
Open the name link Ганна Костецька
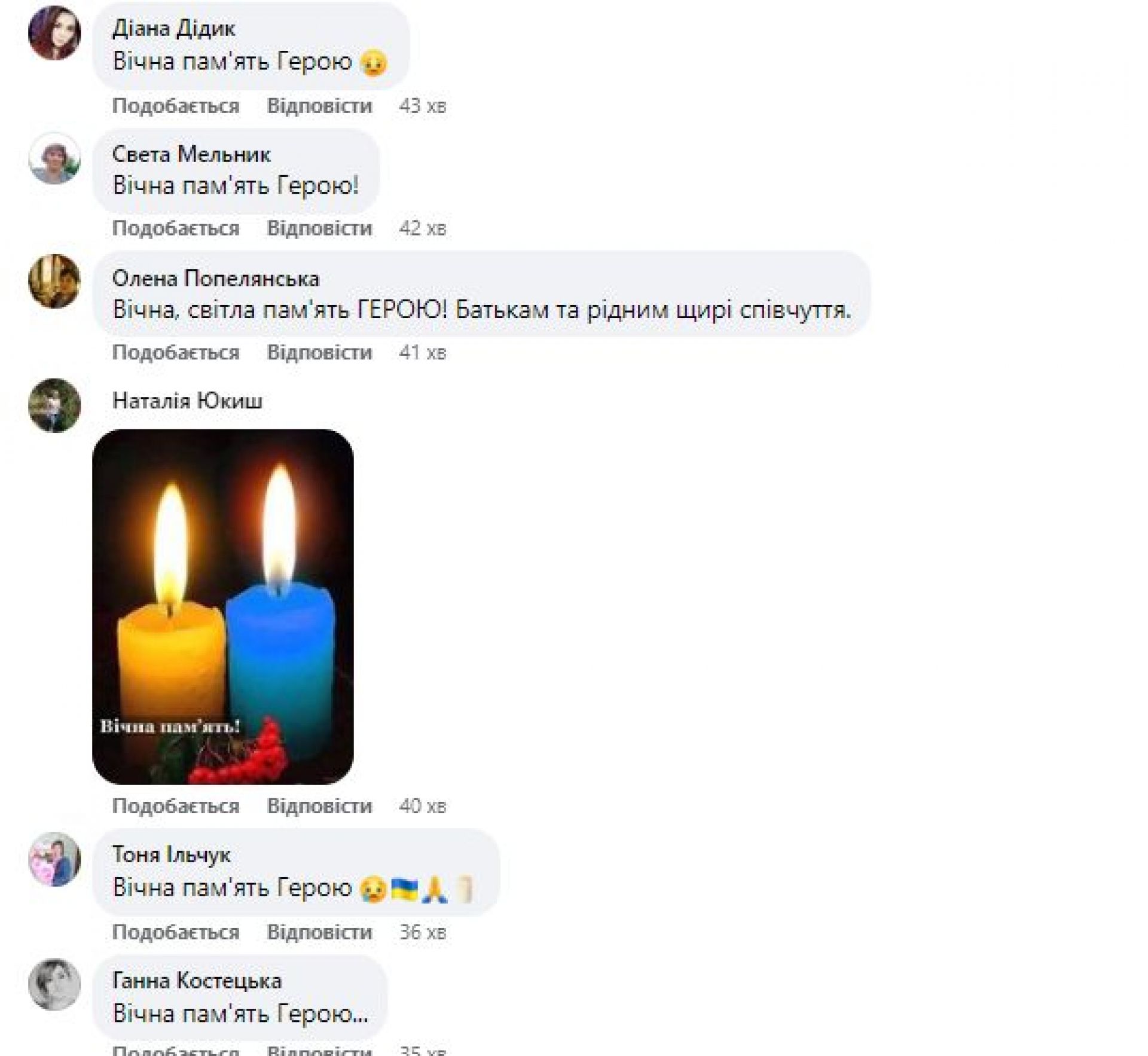(197, 981)
